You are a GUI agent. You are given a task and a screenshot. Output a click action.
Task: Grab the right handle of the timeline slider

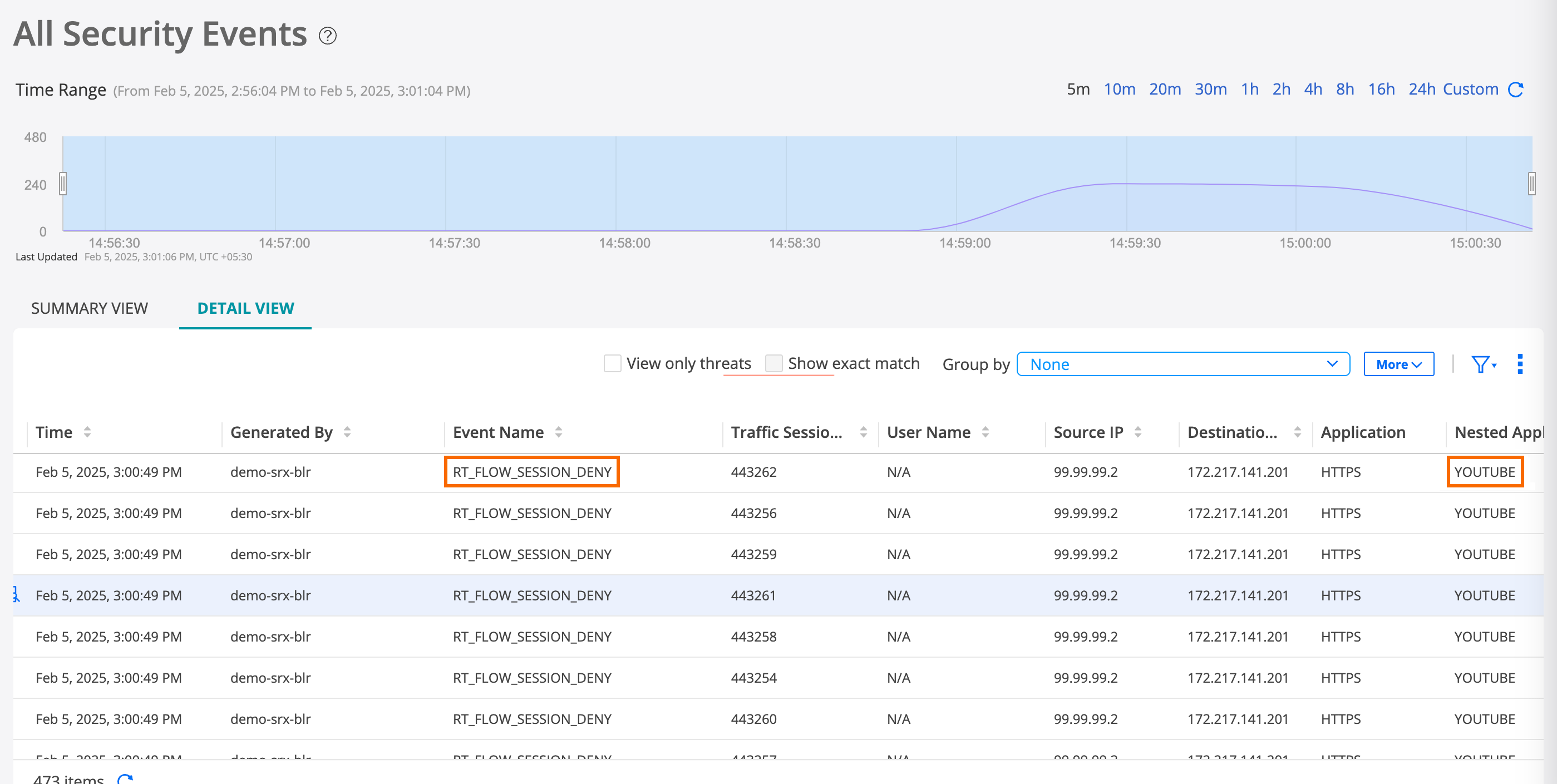point(1531,184)
